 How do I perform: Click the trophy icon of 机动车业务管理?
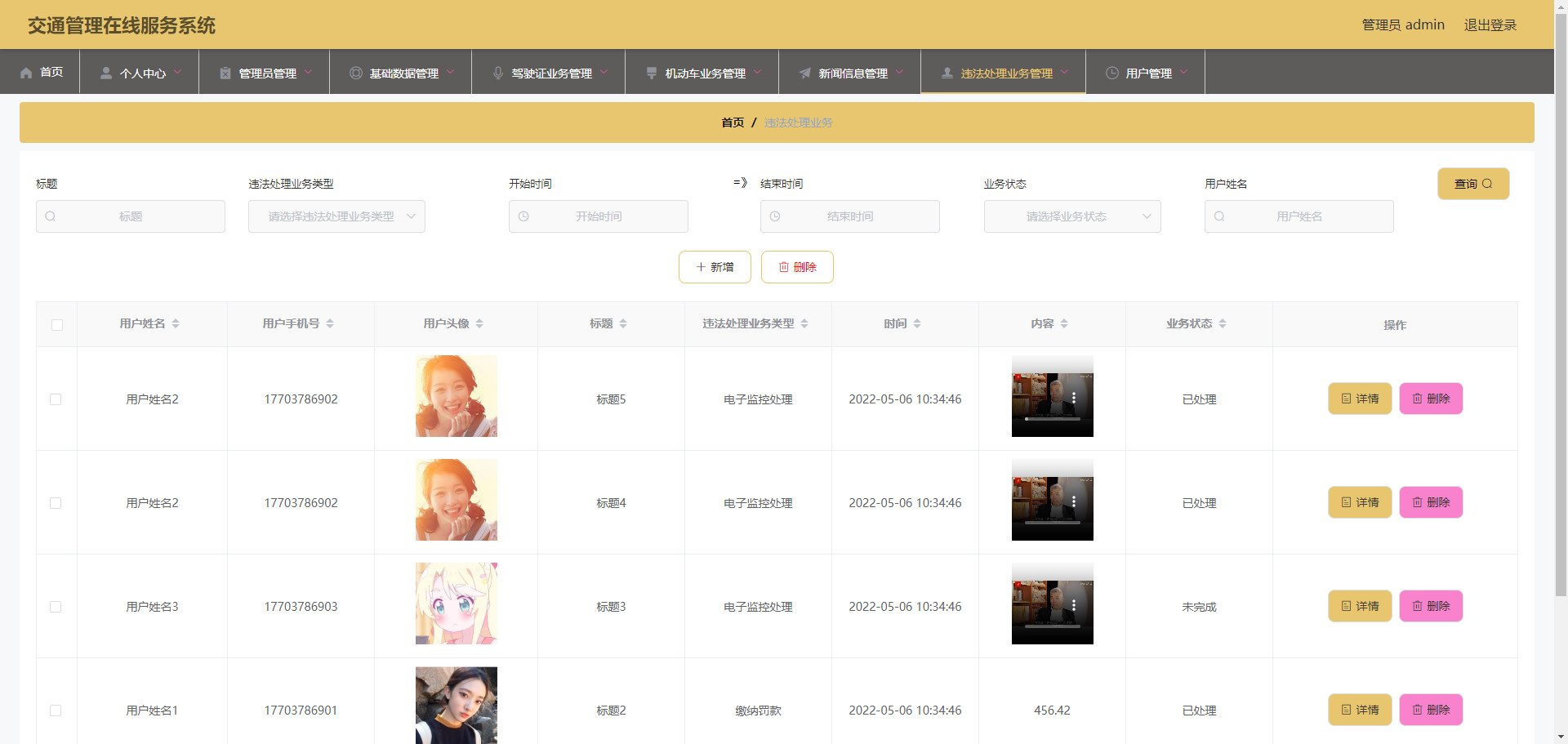point(652,73)
